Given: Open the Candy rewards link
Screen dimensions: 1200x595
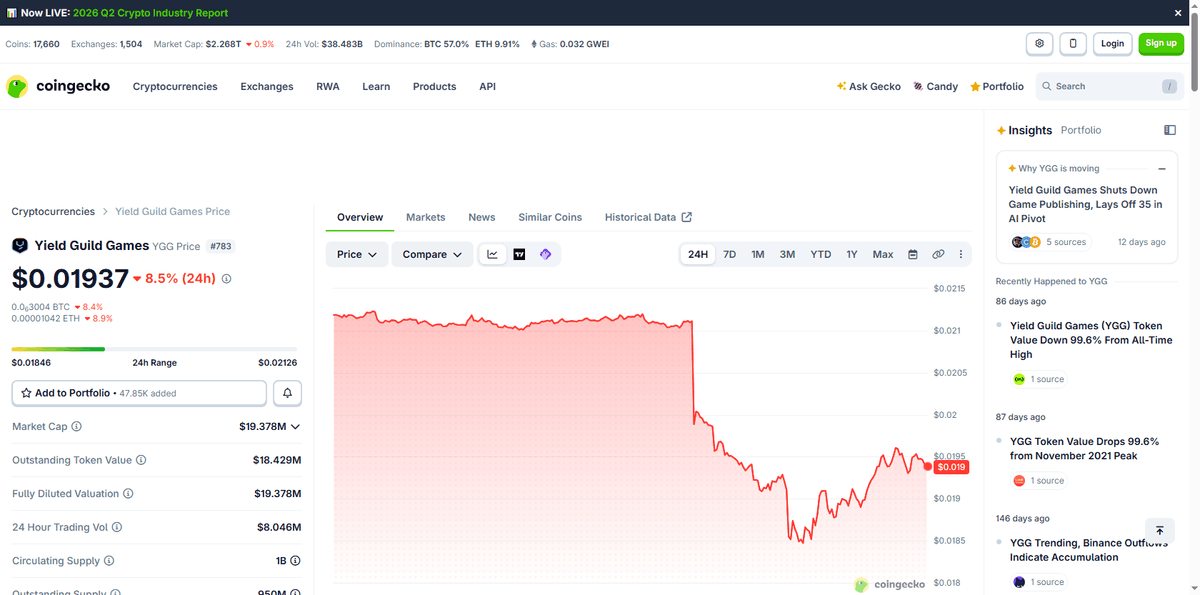Looking at the screenshot, I should 935,87.
